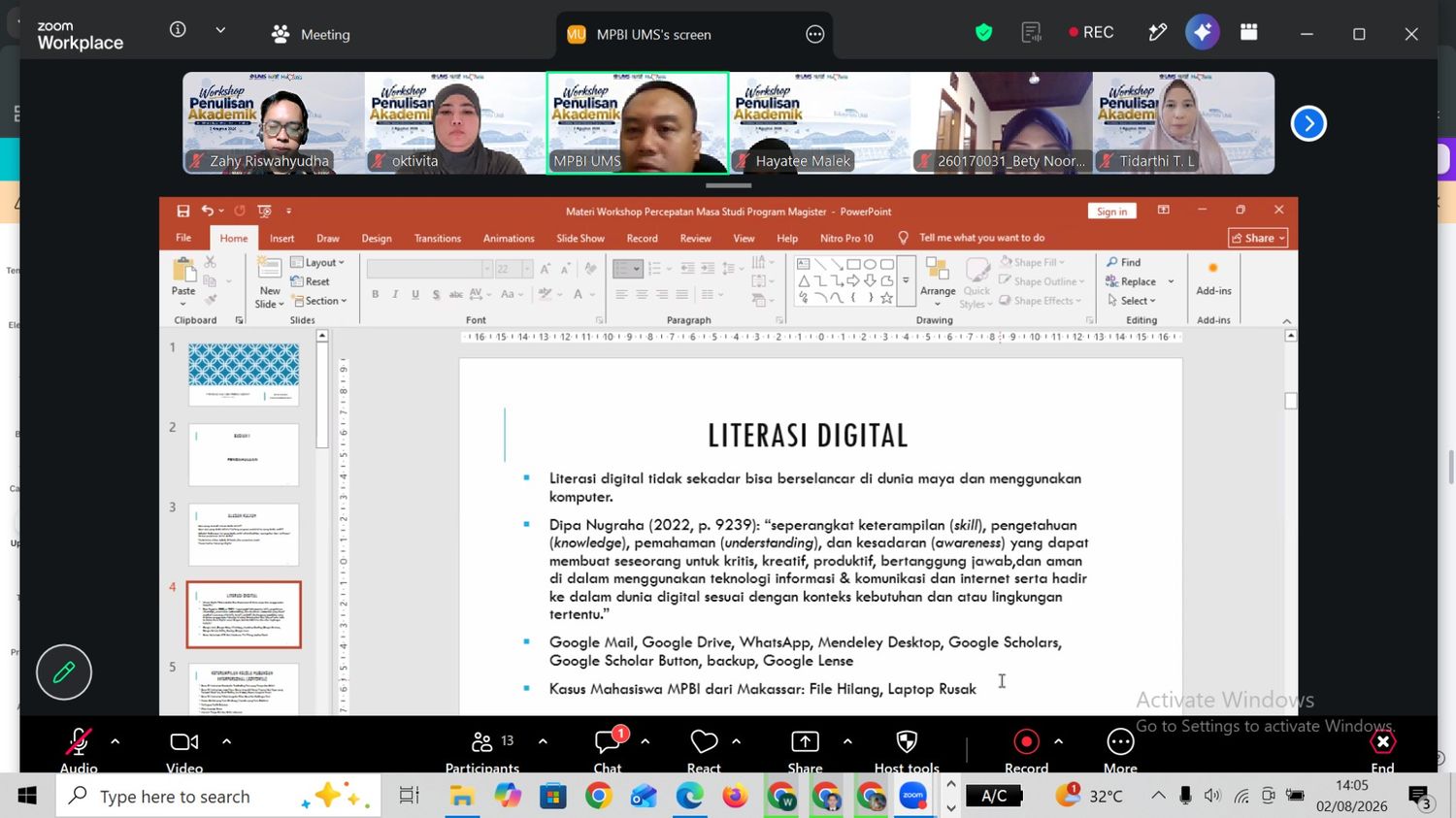Start slide show from beginning icon
Screen dimensions: 1456x818
click(264, 211)
